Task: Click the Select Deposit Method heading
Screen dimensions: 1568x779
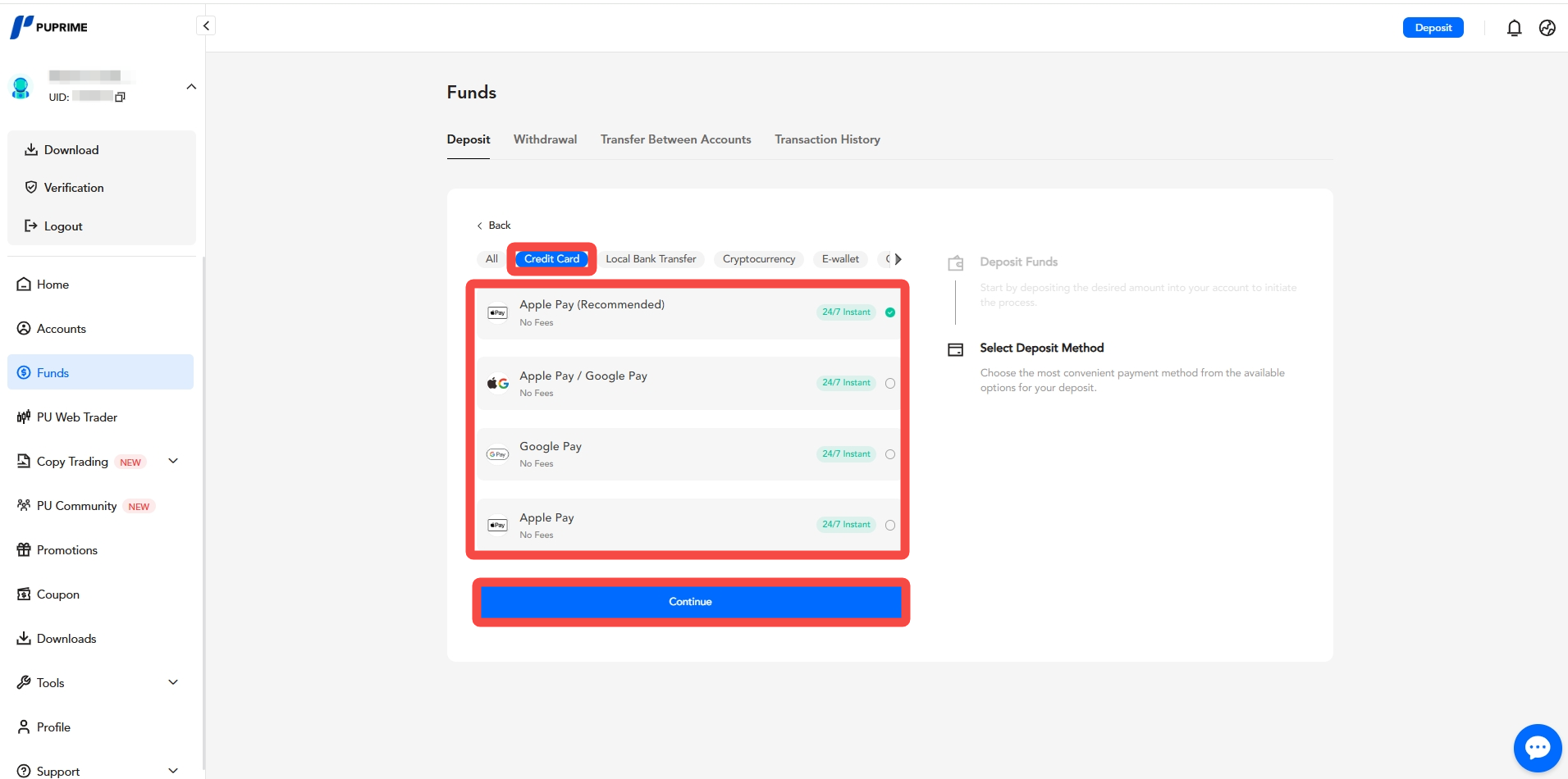Action: (1042, 348)
